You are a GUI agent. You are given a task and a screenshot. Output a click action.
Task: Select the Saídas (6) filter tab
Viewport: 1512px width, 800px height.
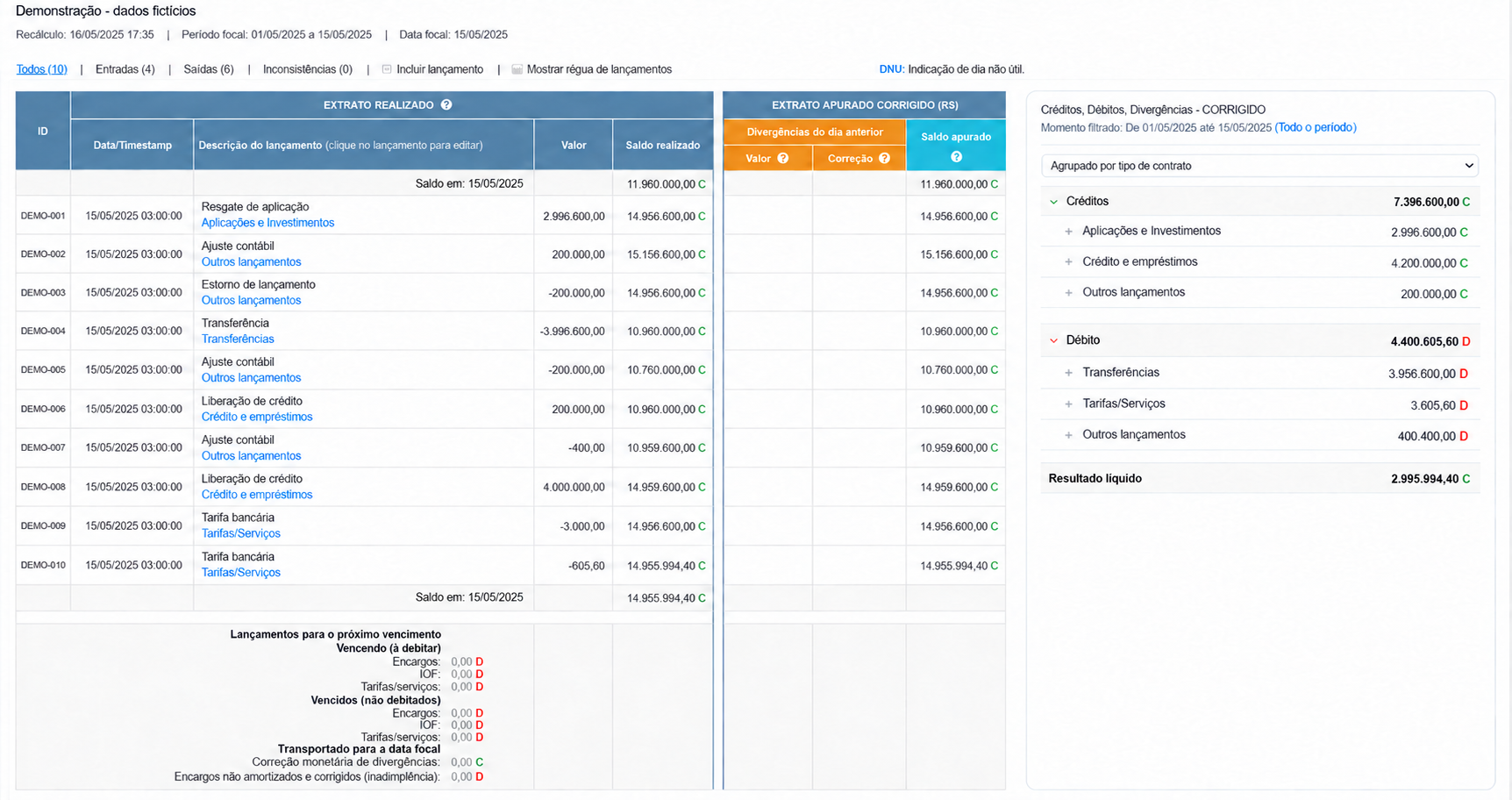coord(209,69)
